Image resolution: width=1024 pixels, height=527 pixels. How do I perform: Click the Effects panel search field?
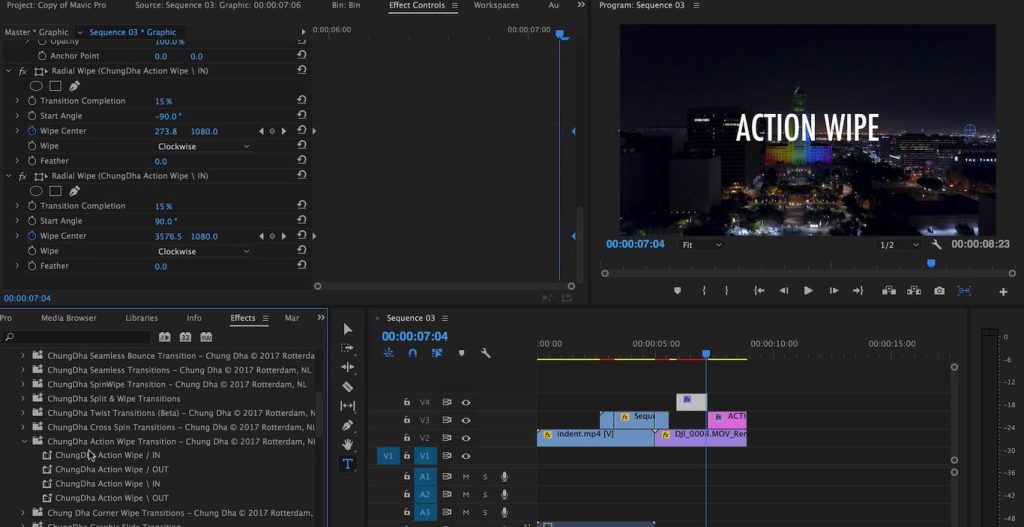pyautogui.click(x=77, y=338)
